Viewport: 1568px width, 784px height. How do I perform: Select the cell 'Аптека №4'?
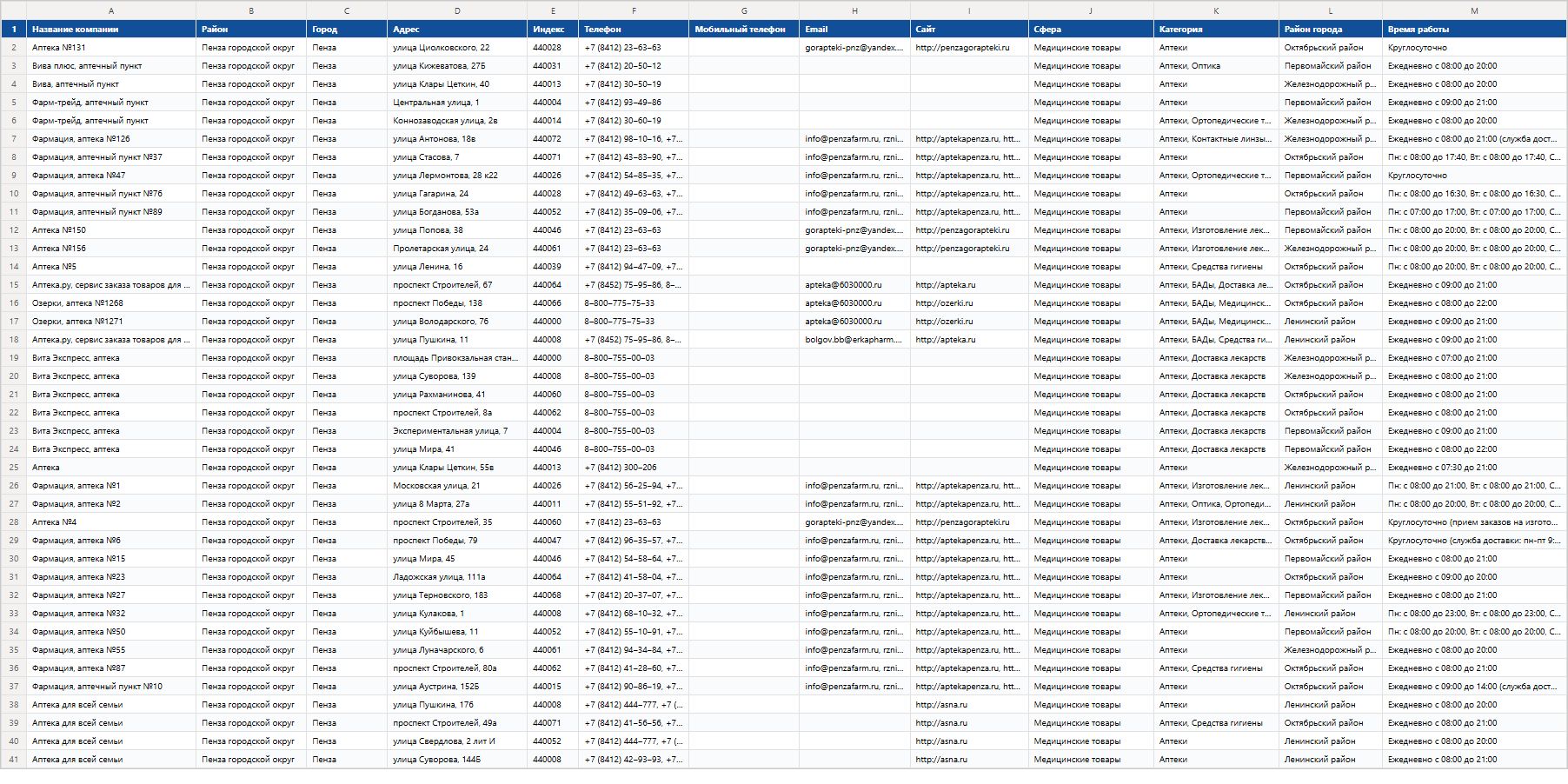pyautogui.click(x=111, y=522)
